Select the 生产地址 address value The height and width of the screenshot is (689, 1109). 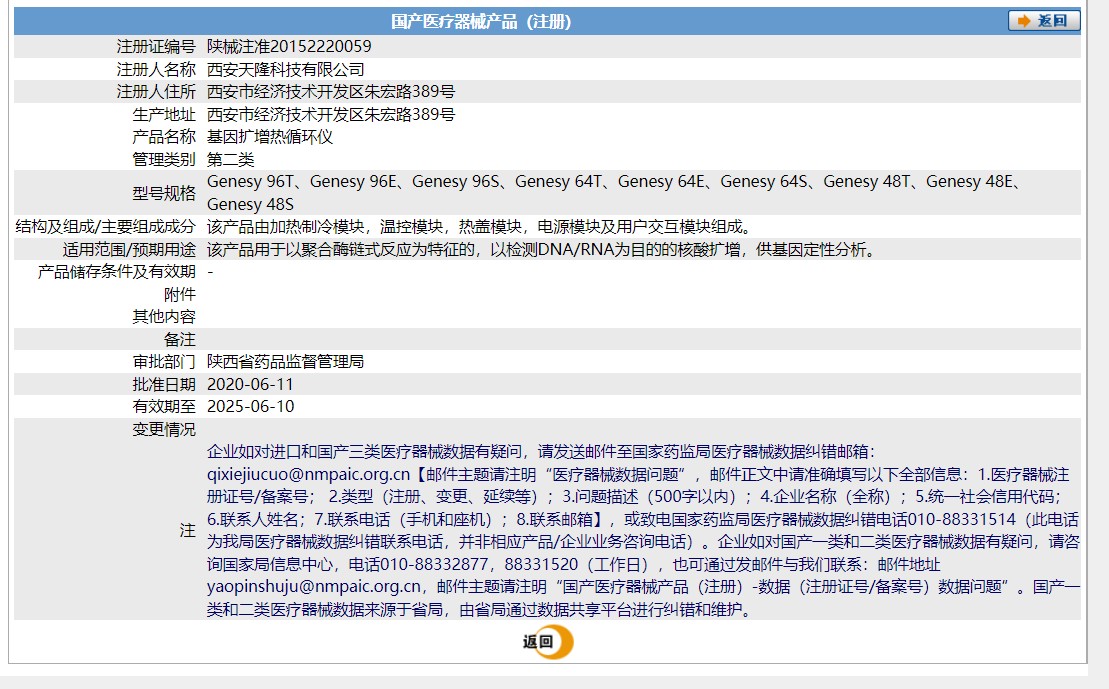tap(330, 115)
